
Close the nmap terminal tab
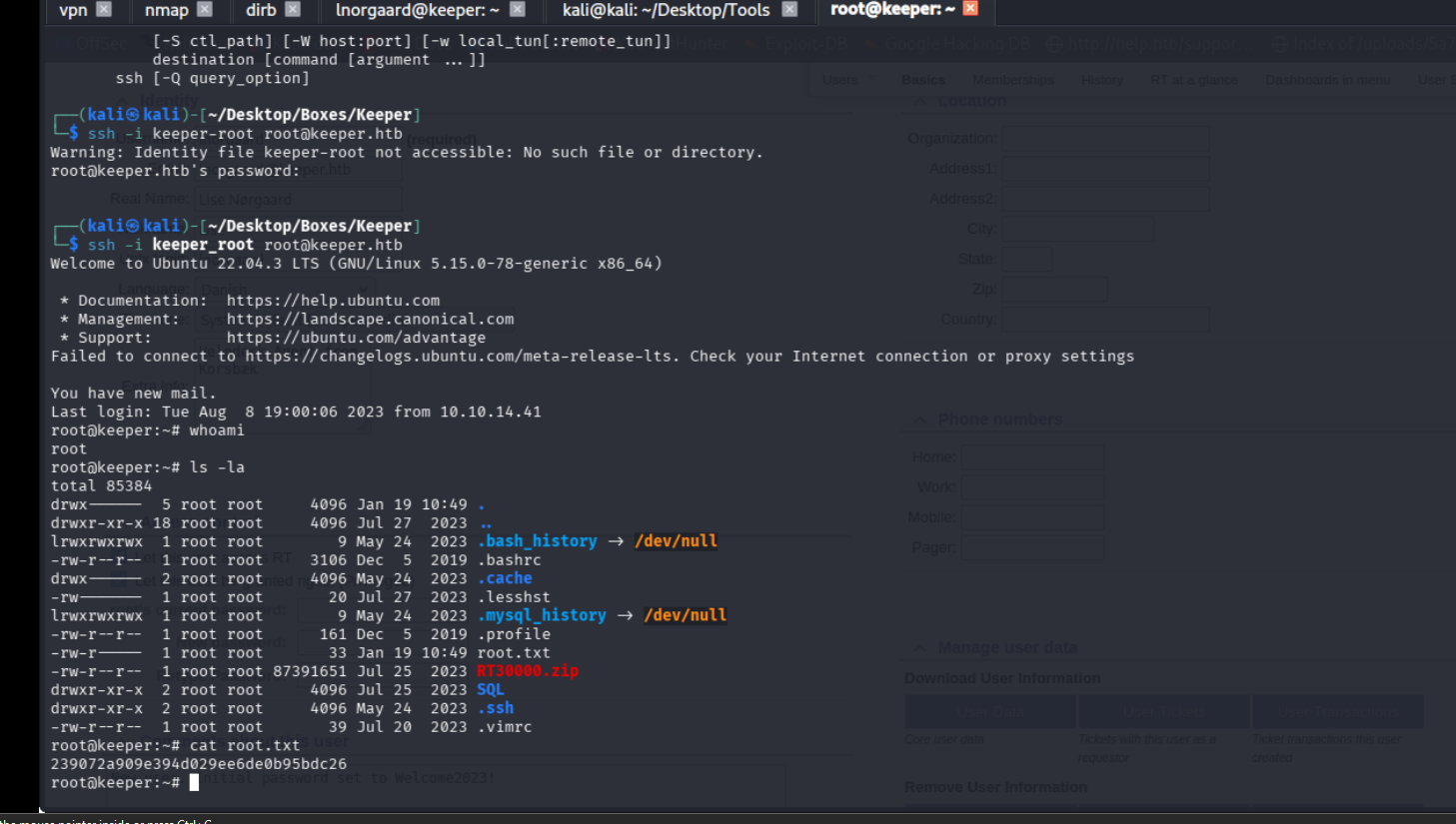click(205, 10)
